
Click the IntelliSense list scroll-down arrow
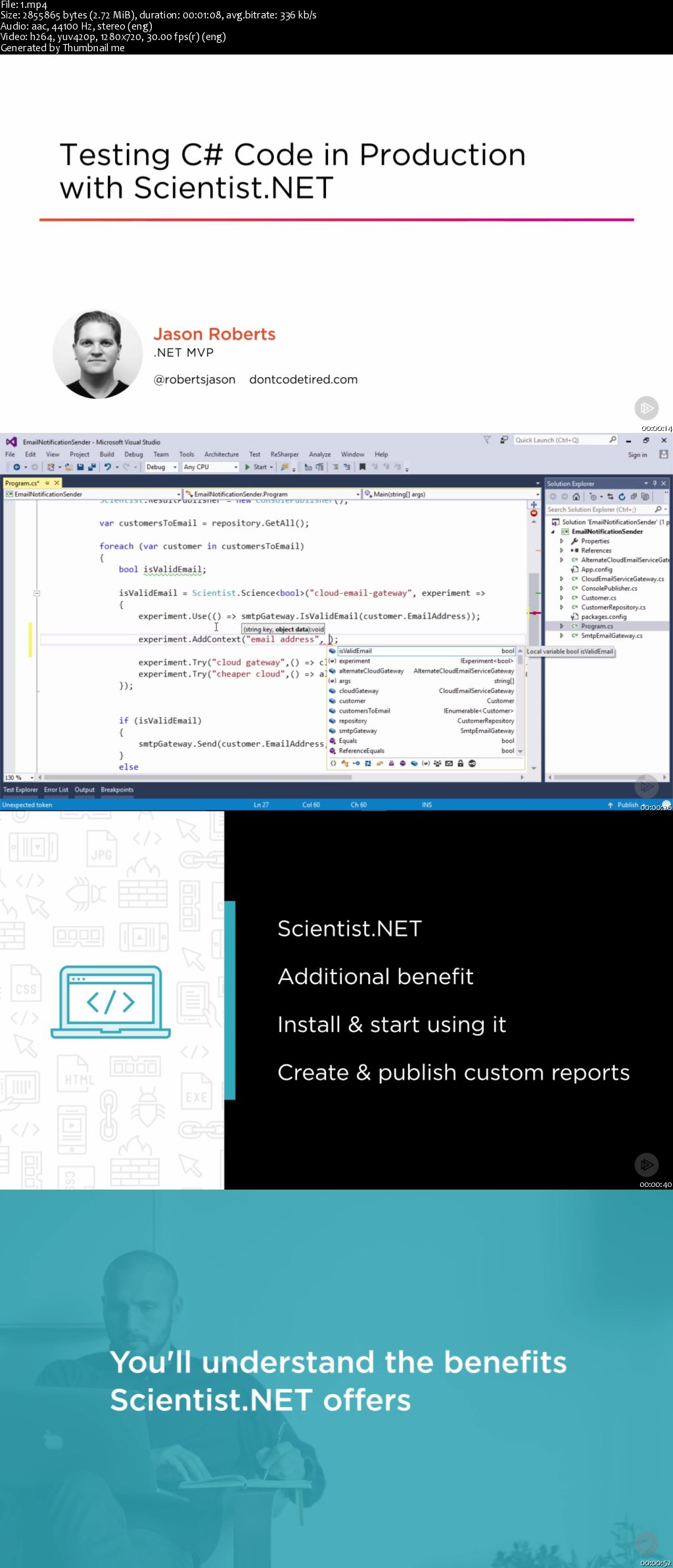point(521,751)
